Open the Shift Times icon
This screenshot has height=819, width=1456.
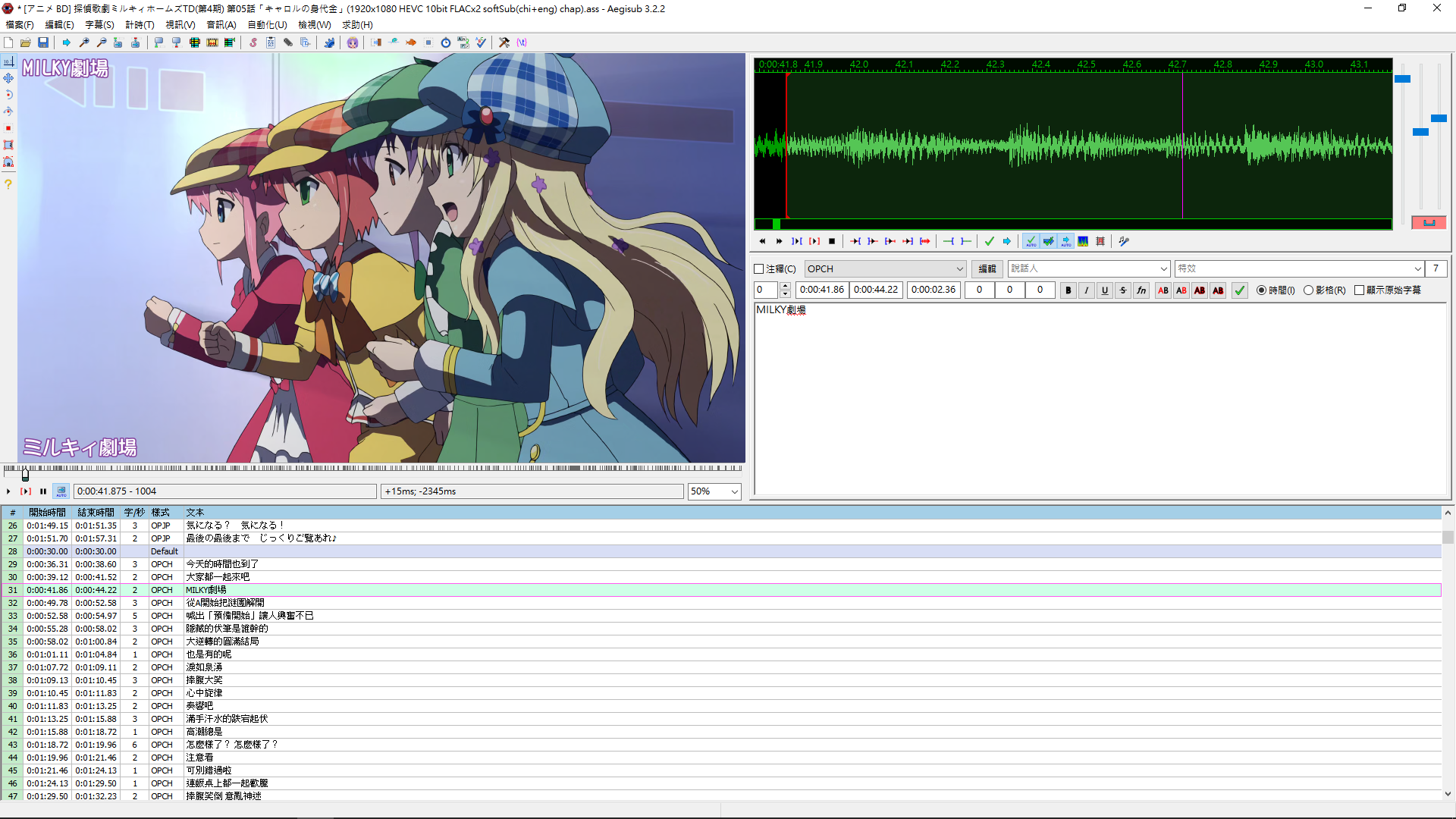pyautogui.click(x=376, y=42)
